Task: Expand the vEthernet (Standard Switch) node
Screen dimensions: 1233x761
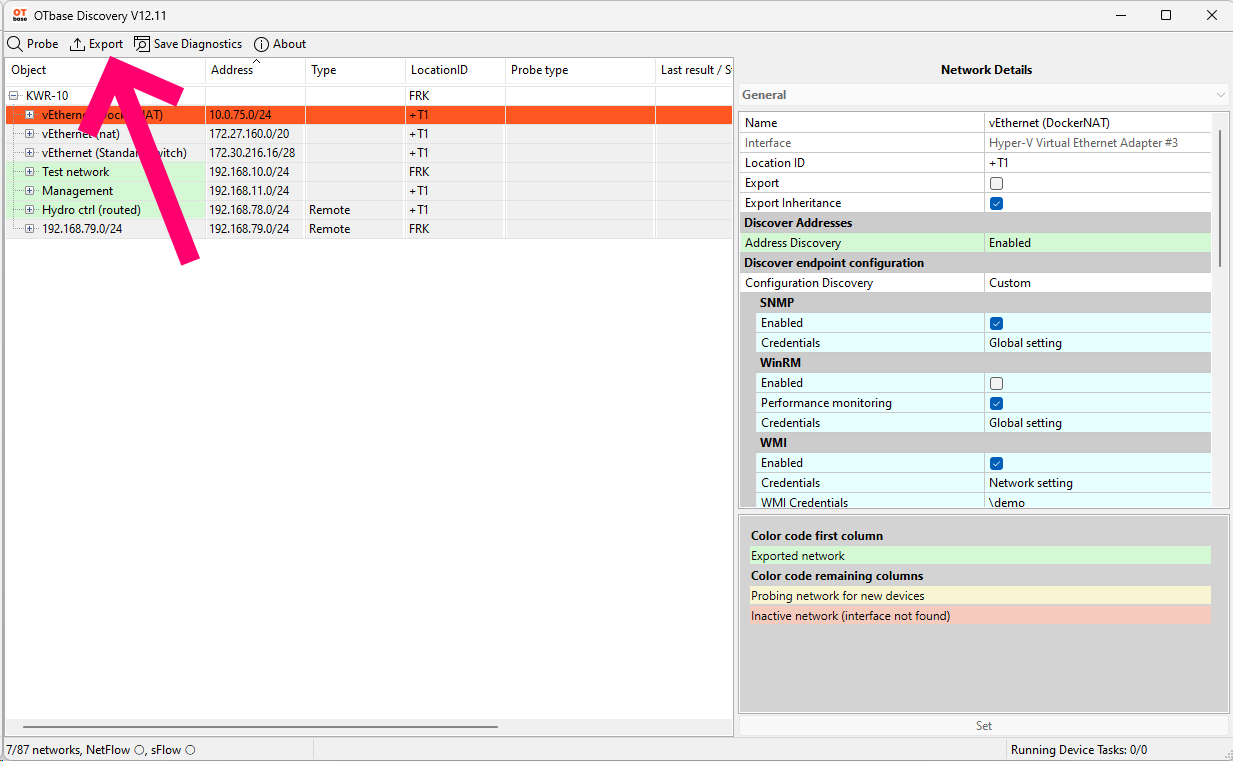Action: (30, 153)
